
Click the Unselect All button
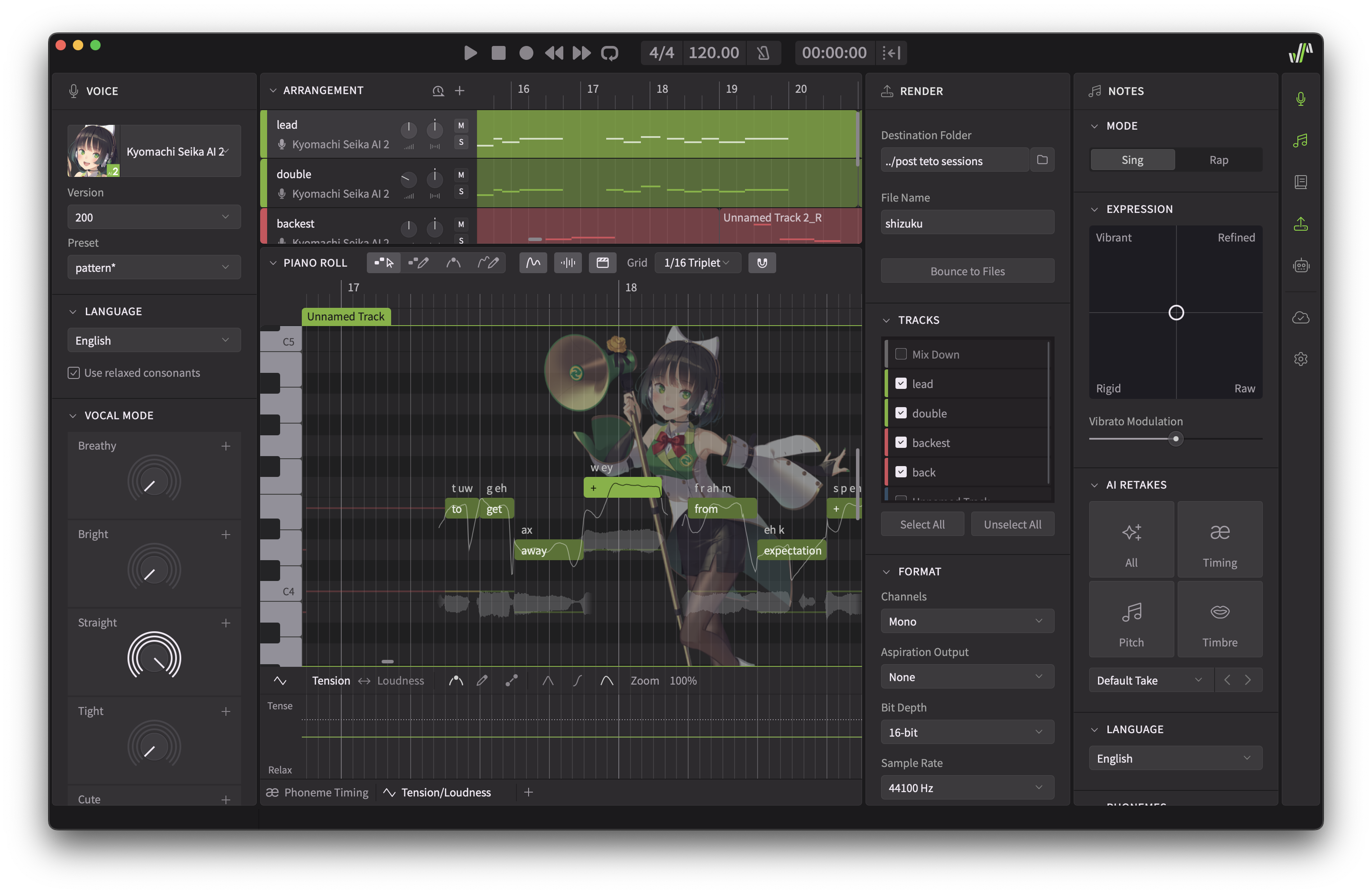coord(1012,525)
